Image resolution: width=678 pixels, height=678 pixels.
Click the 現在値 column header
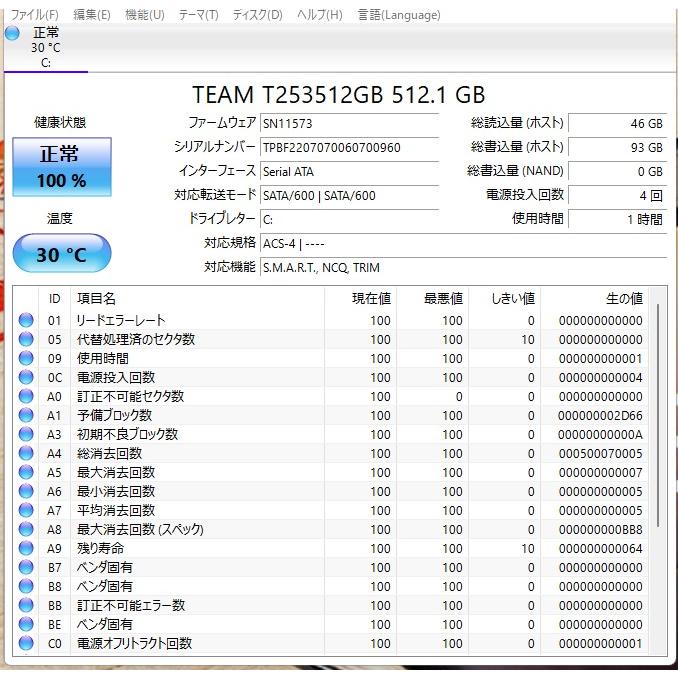361,298
